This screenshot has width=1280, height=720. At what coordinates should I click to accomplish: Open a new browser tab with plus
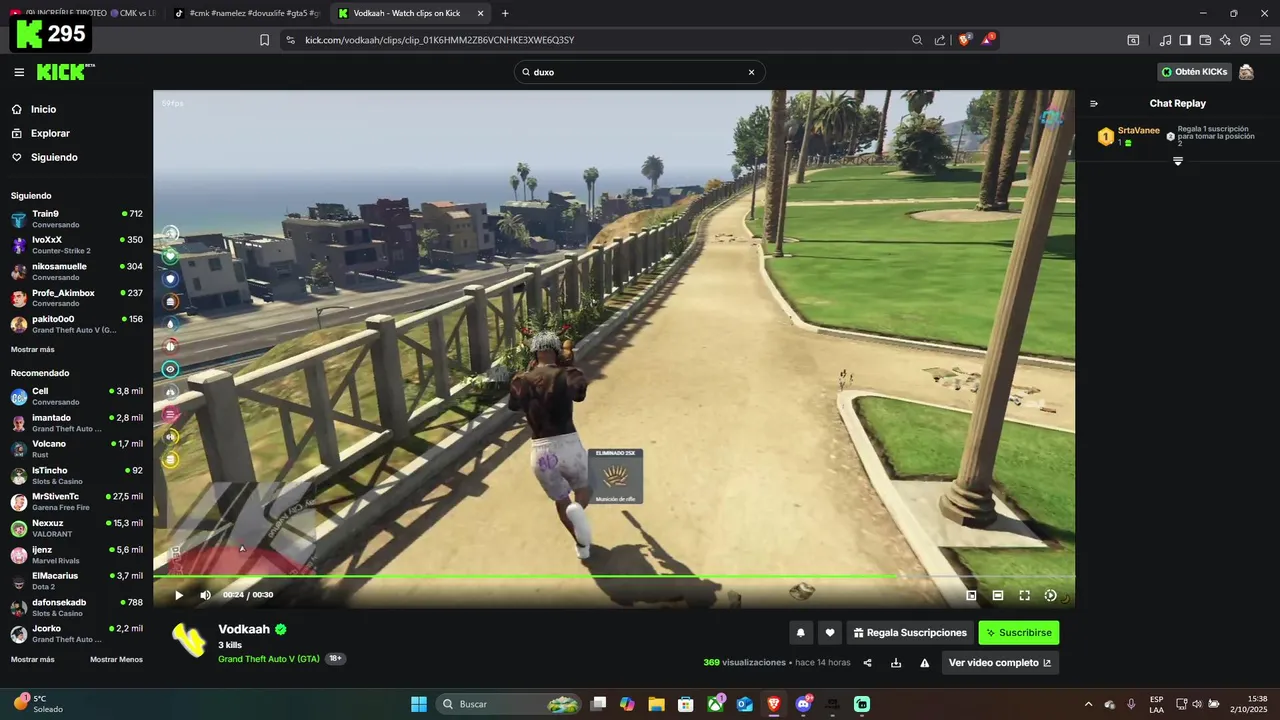(505, 13)
